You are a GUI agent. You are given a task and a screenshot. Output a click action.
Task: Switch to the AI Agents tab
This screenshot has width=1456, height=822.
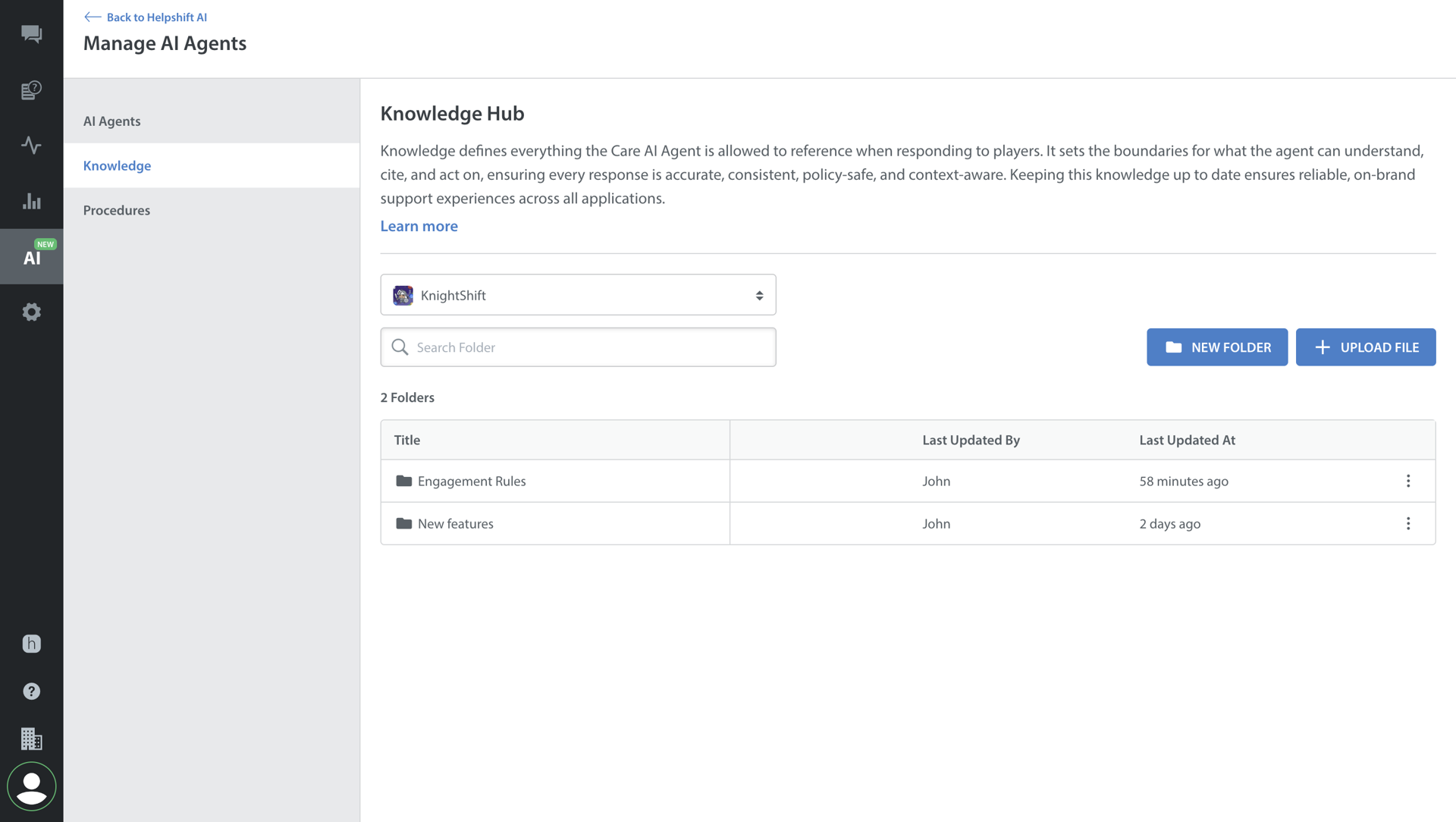112,121
